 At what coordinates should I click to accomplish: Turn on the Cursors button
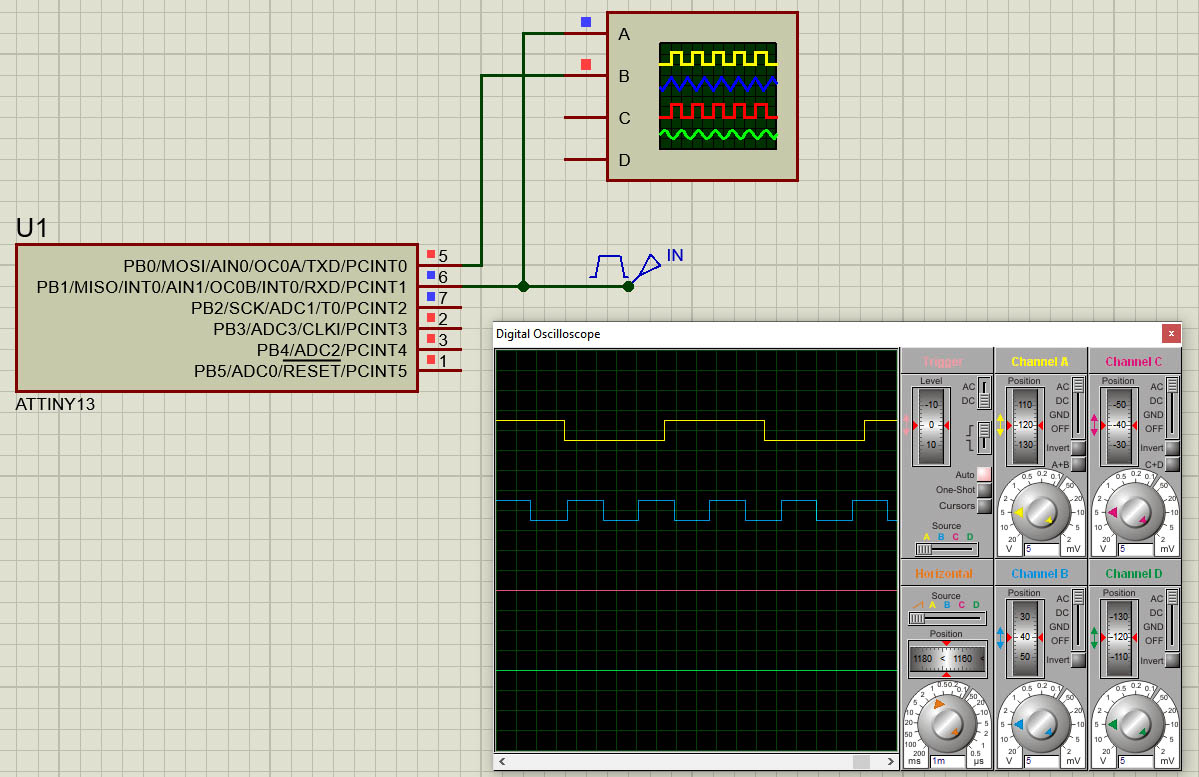coord(984,506)
